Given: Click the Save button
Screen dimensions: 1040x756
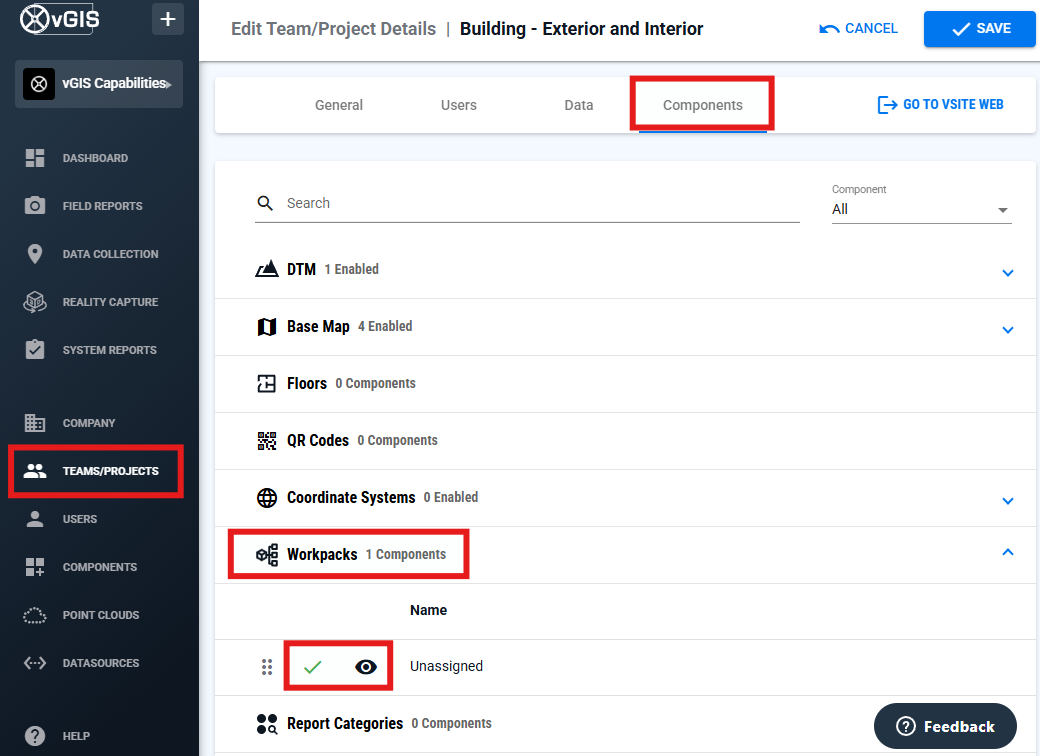Looking at the screenshot, I should pyautogui.click(x=980, y=29).
